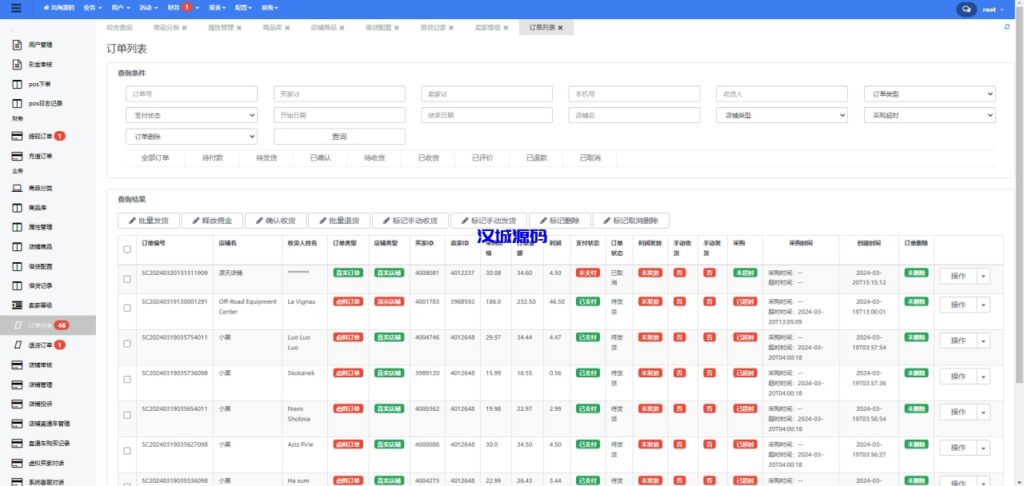
Task: Open the 支付状态 dropdown filter
Action: click(x=191, y=115)
